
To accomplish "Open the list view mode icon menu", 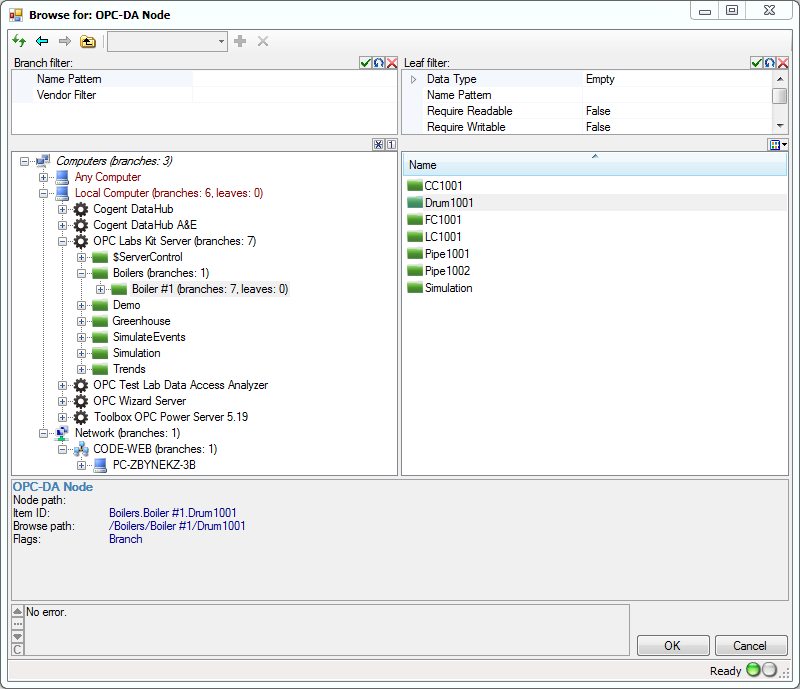I will coord(778,145).
